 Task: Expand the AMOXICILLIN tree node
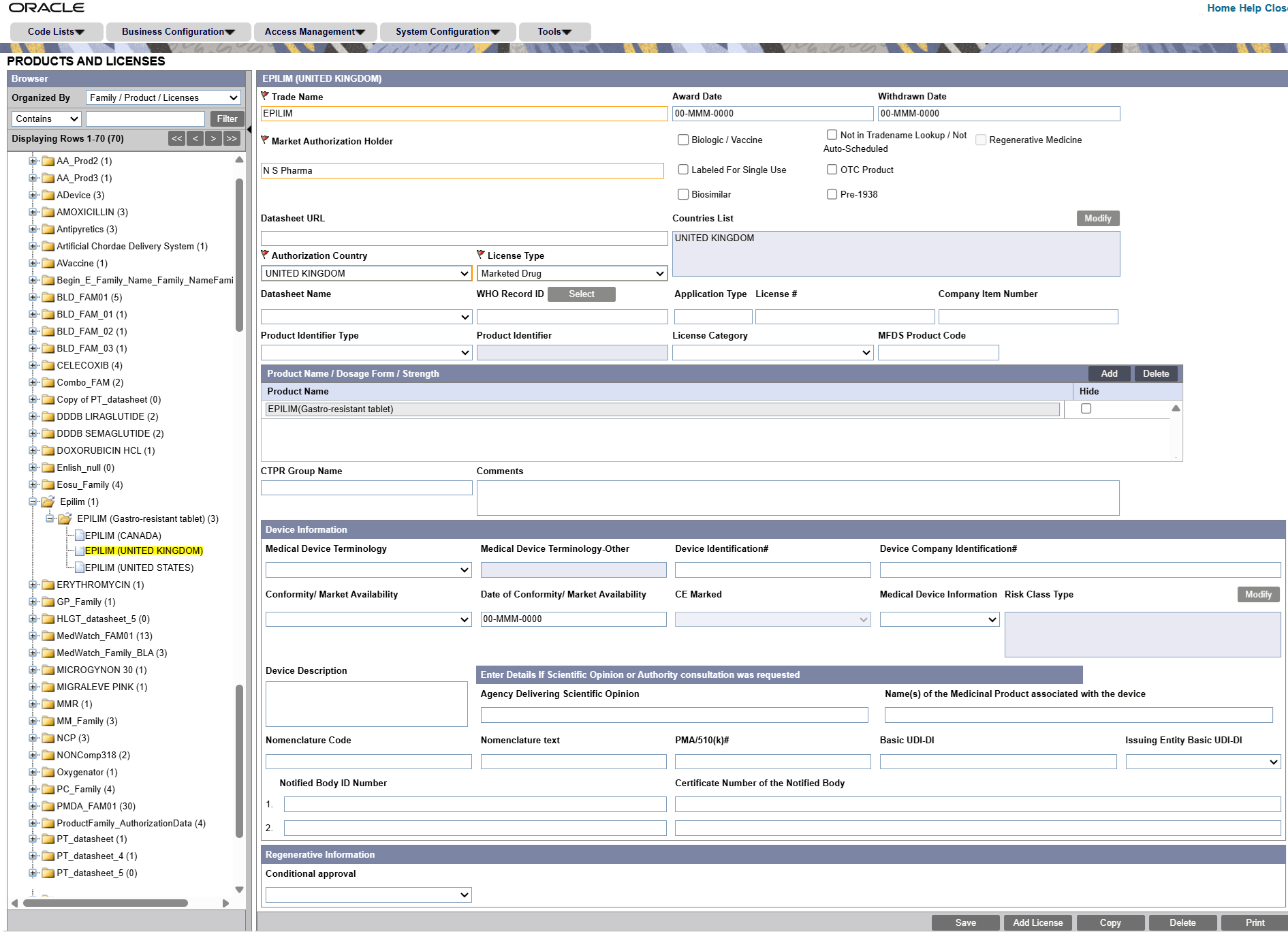(x=33, y=212)
